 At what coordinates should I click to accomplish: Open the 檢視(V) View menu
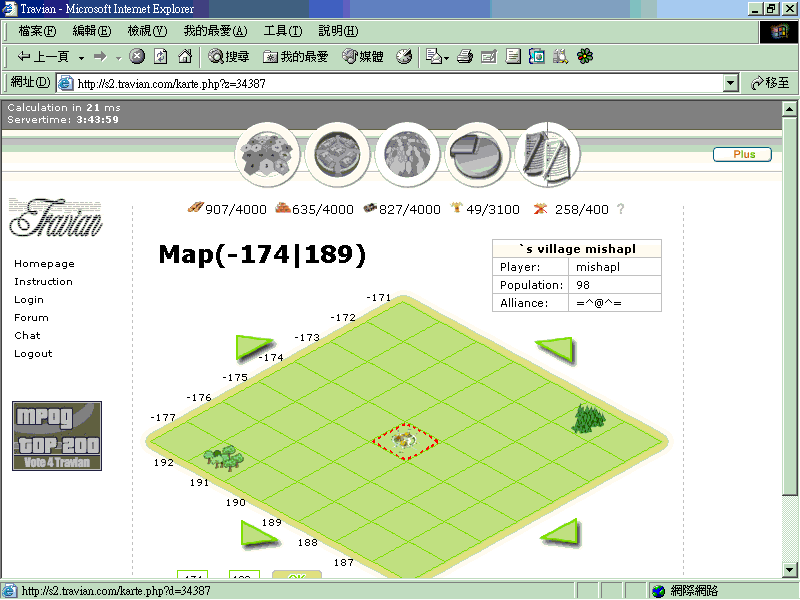point(147,31)
